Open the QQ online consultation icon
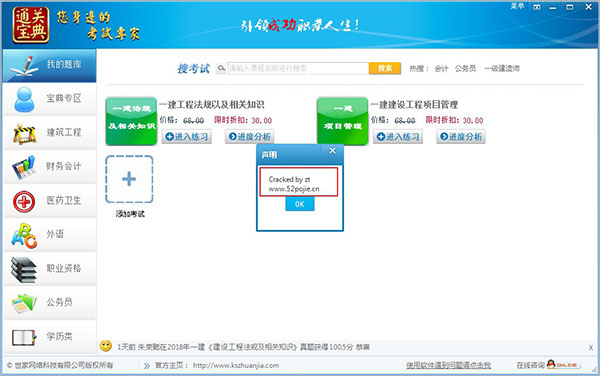 coord(563,365)
